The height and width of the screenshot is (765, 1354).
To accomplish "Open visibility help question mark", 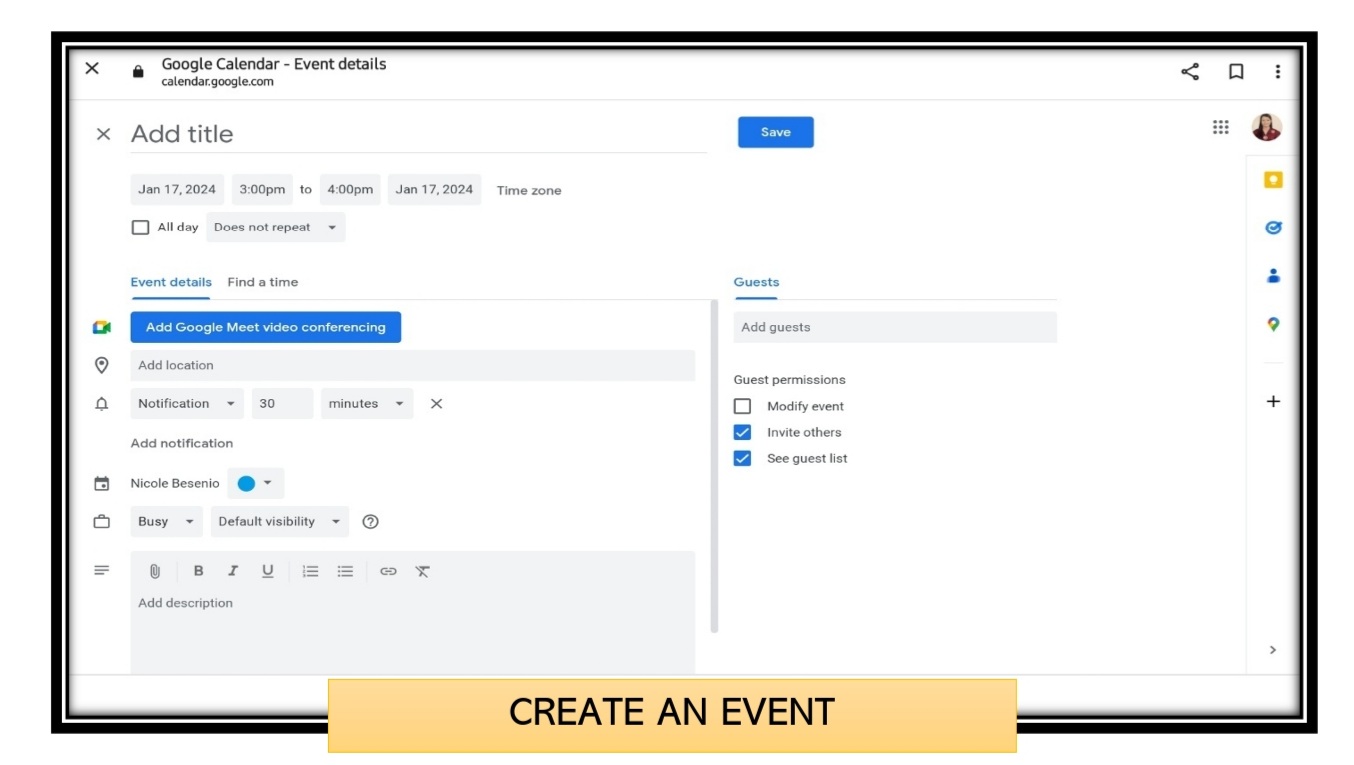I will 370,522.
